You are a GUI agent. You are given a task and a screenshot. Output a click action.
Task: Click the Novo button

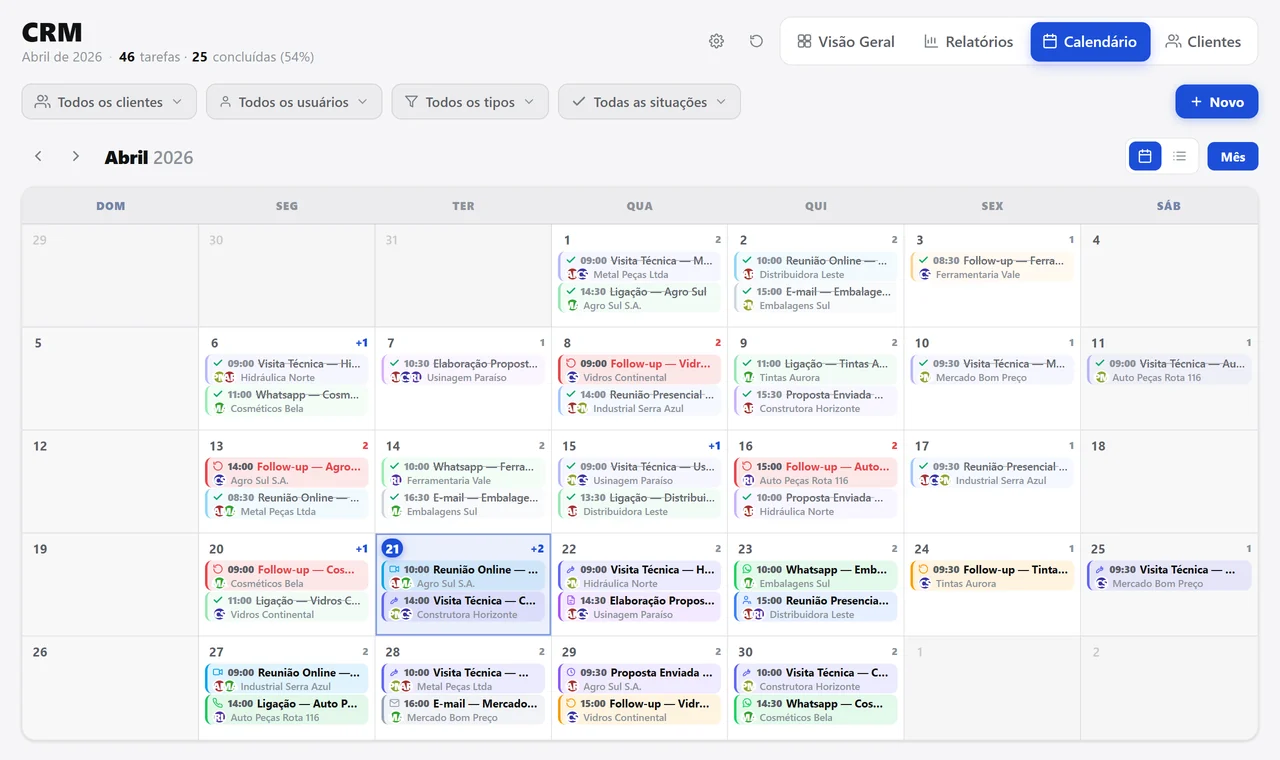click(x=1216, y=101)
